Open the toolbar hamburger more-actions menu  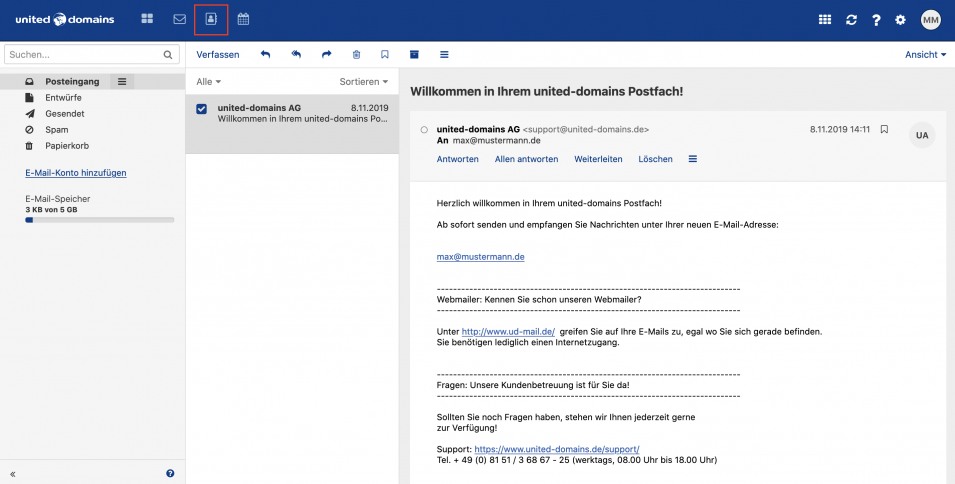pos(444,55)
